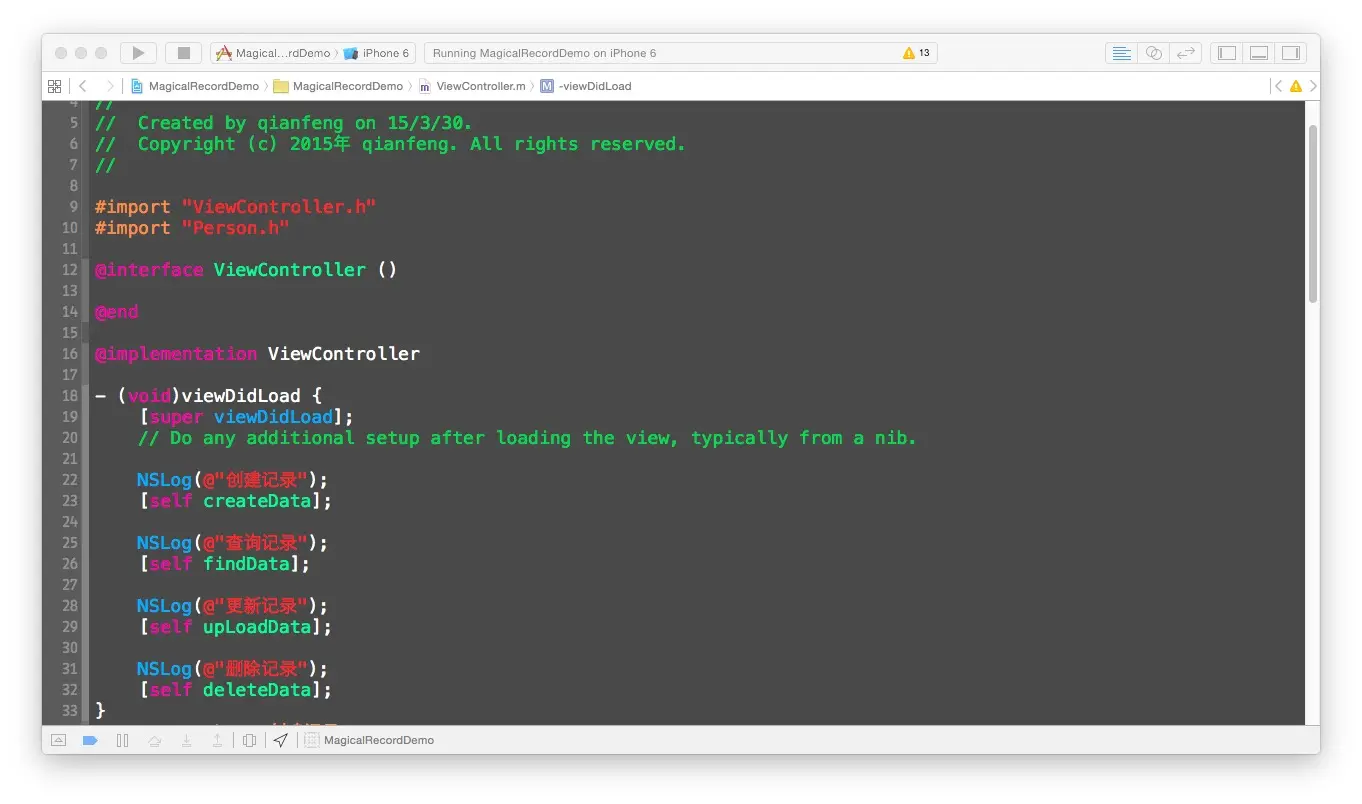Click the jump bar warning icon
Viewport: 1362px width, 804px height.
tap(1295, 86)
